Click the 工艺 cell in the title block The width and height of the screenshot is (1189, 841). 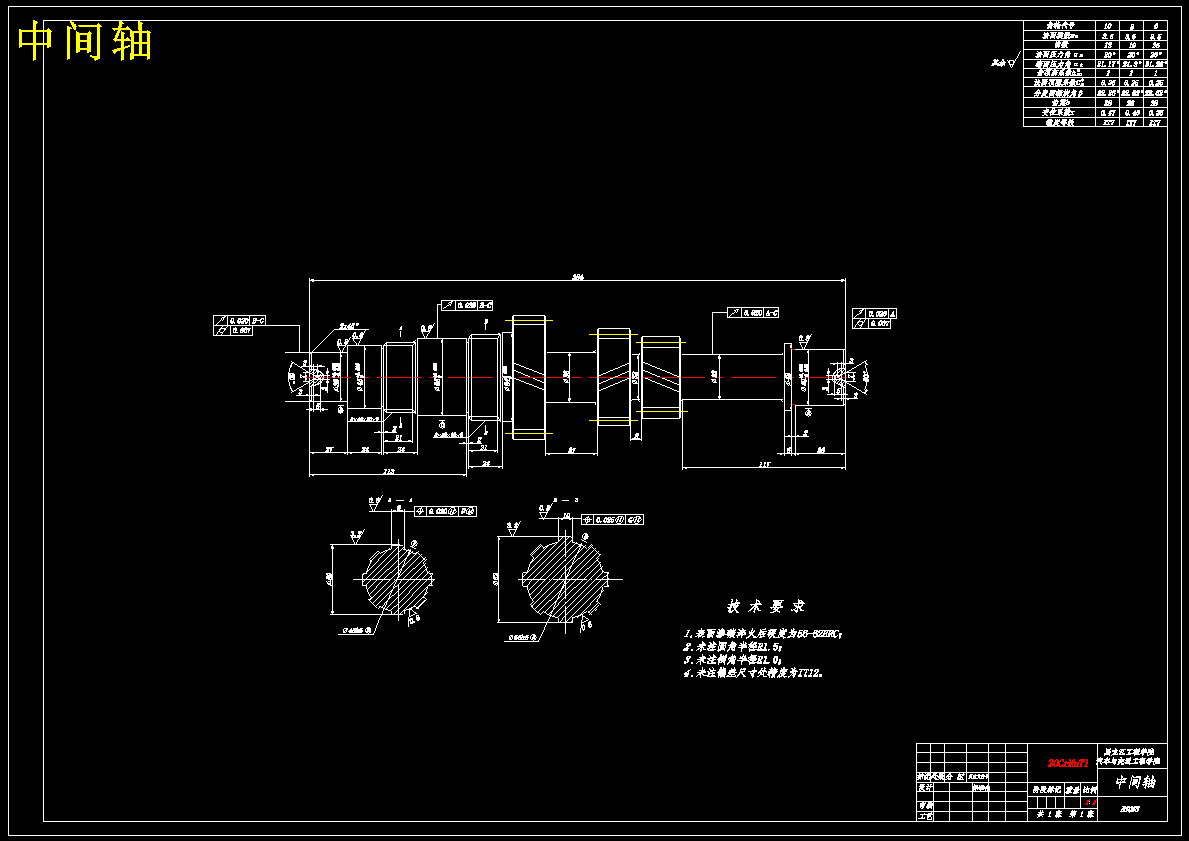click(x=925, y=816)
